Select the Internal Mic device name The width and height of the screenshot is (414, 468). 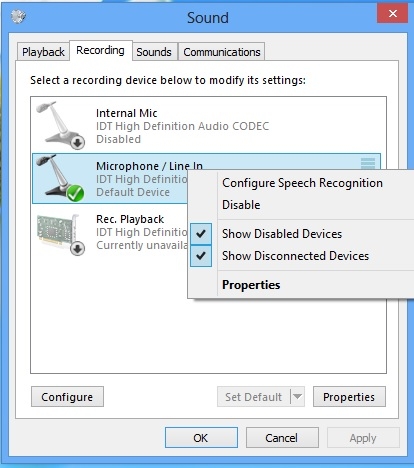(x=127, y=113)
